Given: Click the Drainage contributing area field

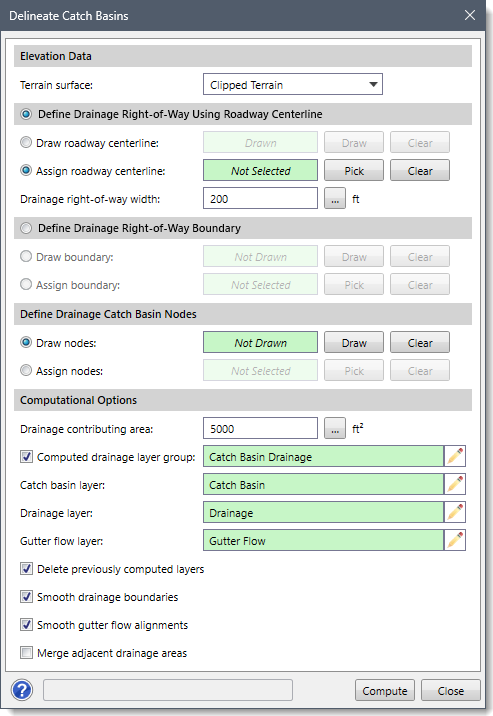Looking at the screenshot, I should 260,428.
